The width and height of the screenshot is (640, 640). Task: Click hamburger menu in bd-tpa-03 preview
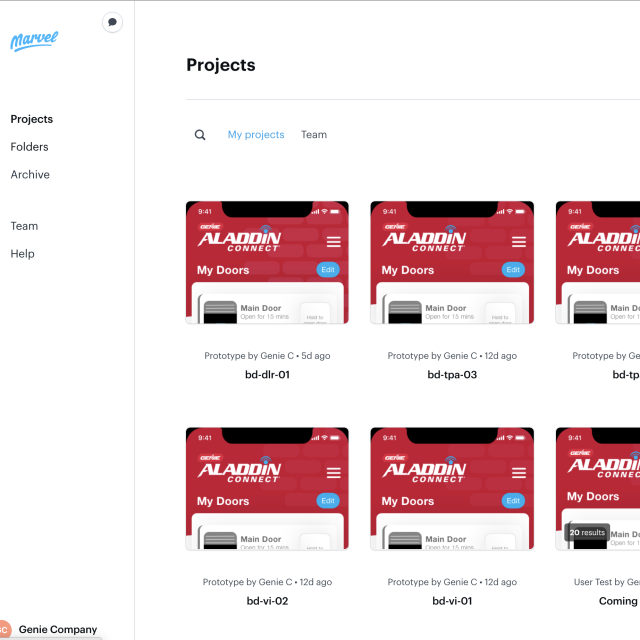[x=518, y=242]
